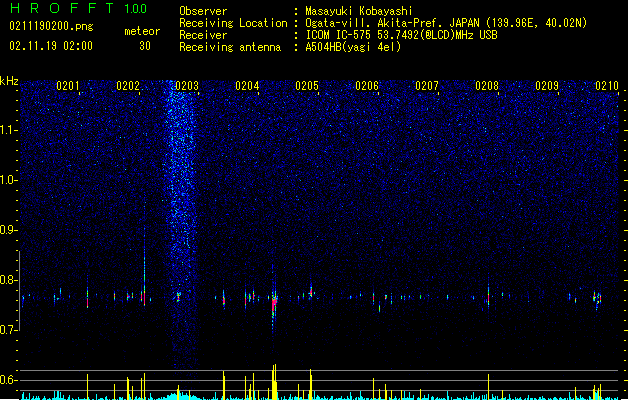The height and width of the screenshot is (400, 629).
Task: Click the 0203 time marker
Action: pos(187,86)
